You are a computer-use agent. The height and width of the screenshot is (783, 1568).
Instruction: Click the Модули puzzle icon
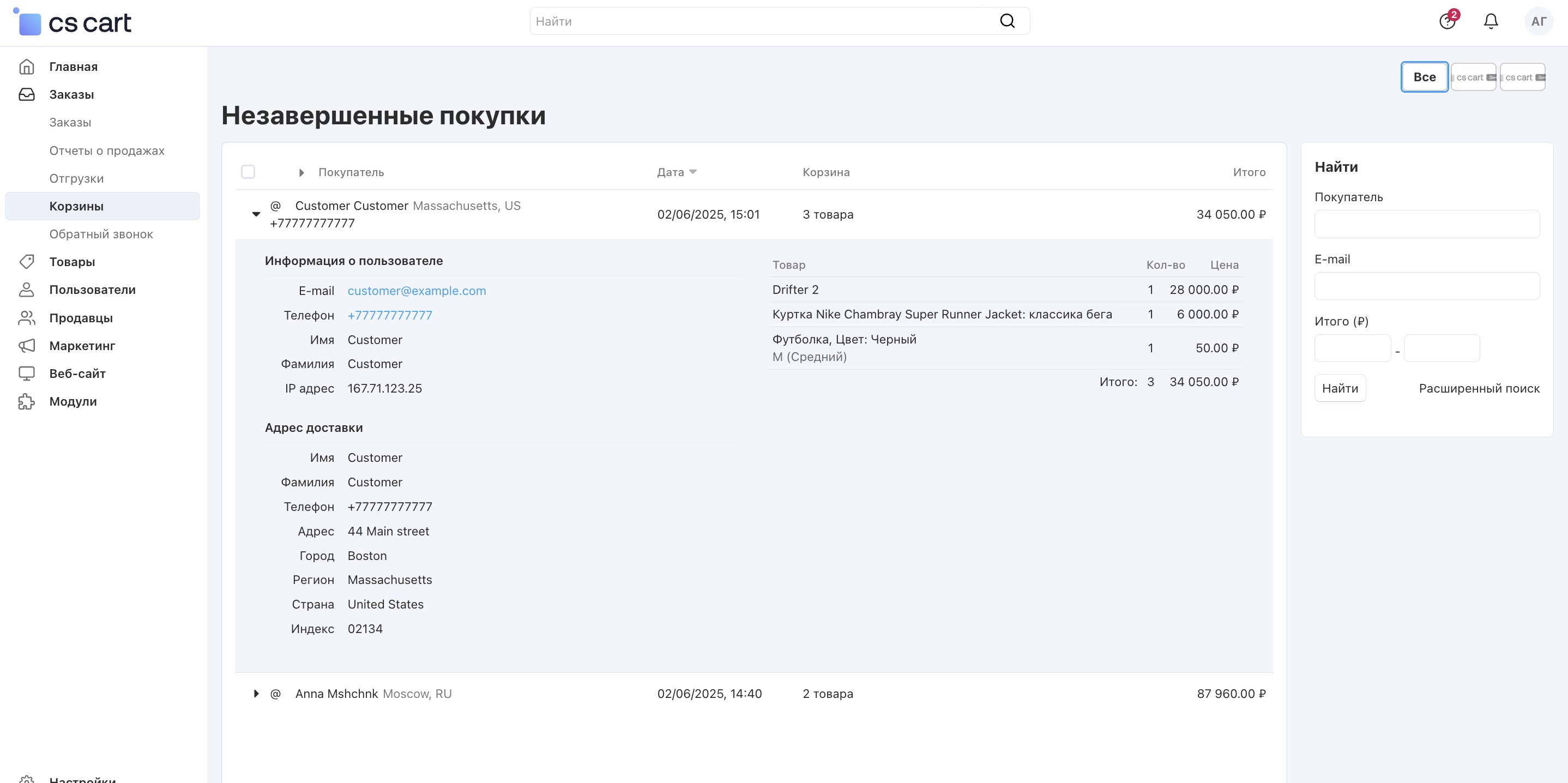(x=26, y=401)
